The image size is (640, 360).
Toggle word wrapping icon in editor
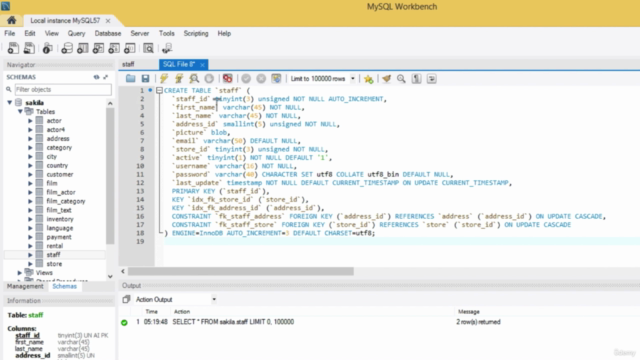click(x=431, y=78)
